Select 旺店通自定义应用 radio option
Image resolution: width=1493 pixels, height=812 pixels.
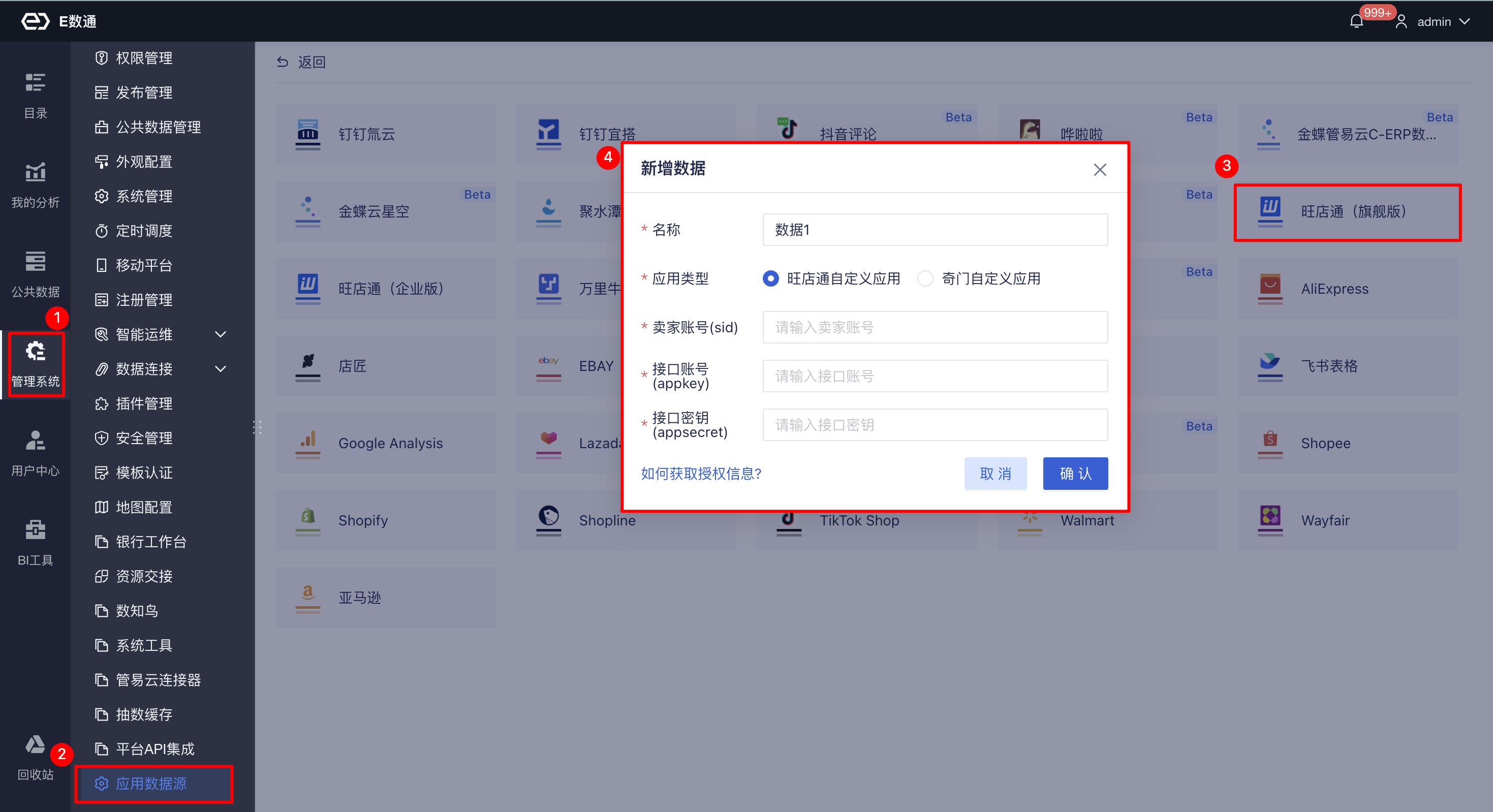point(770,279)
